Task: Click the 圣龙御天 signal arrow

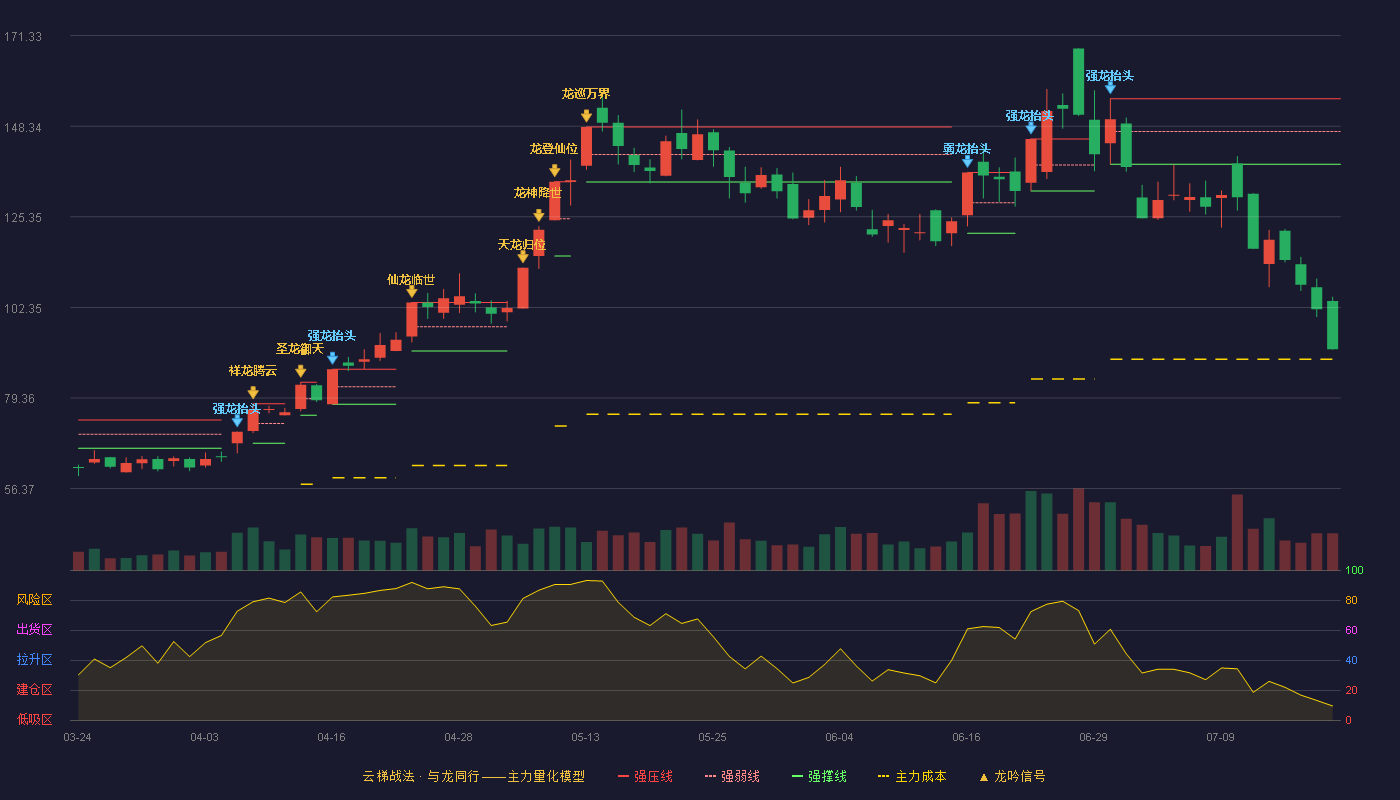Action: pyautogui.click(x=301, y=371)
